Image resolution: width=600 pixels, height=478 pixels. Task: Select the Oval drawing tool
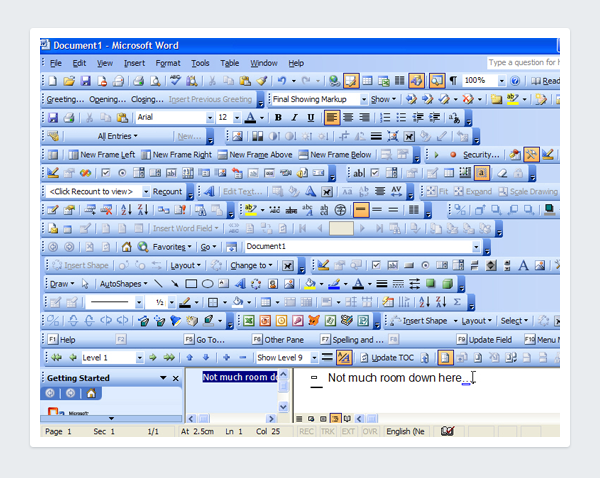pyautogui.click(x=207, y=284)
